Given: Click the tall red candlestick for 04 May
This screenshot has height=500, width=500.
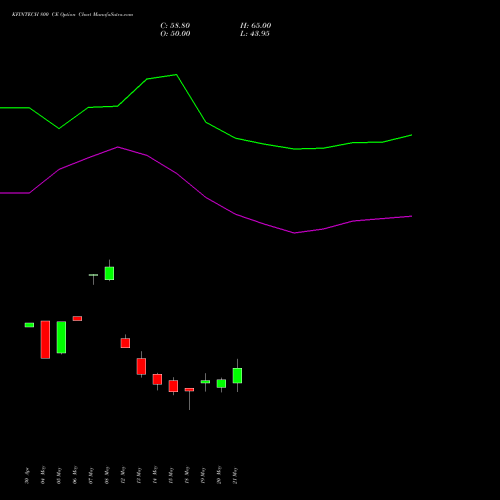Looking at the screenshot, I should [45, 340].
